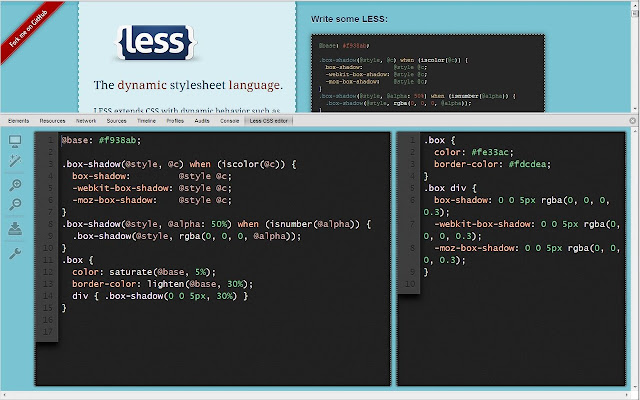Screen dimensions: 640x400
Task: Switch to the Console tab
Action: (229, 121)
